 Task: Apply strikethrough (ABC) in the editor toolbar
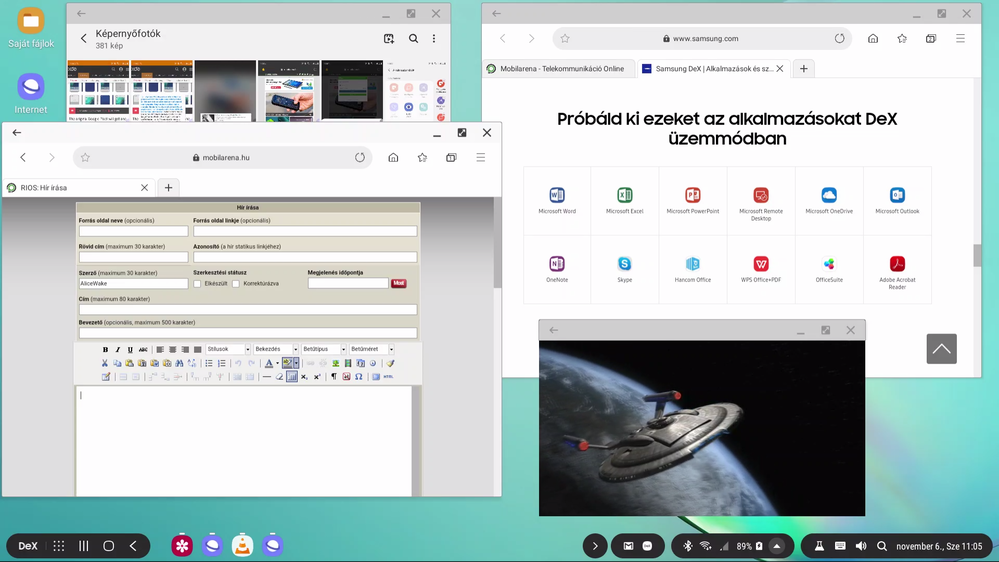pyautogui.click(x=143, y=349)
